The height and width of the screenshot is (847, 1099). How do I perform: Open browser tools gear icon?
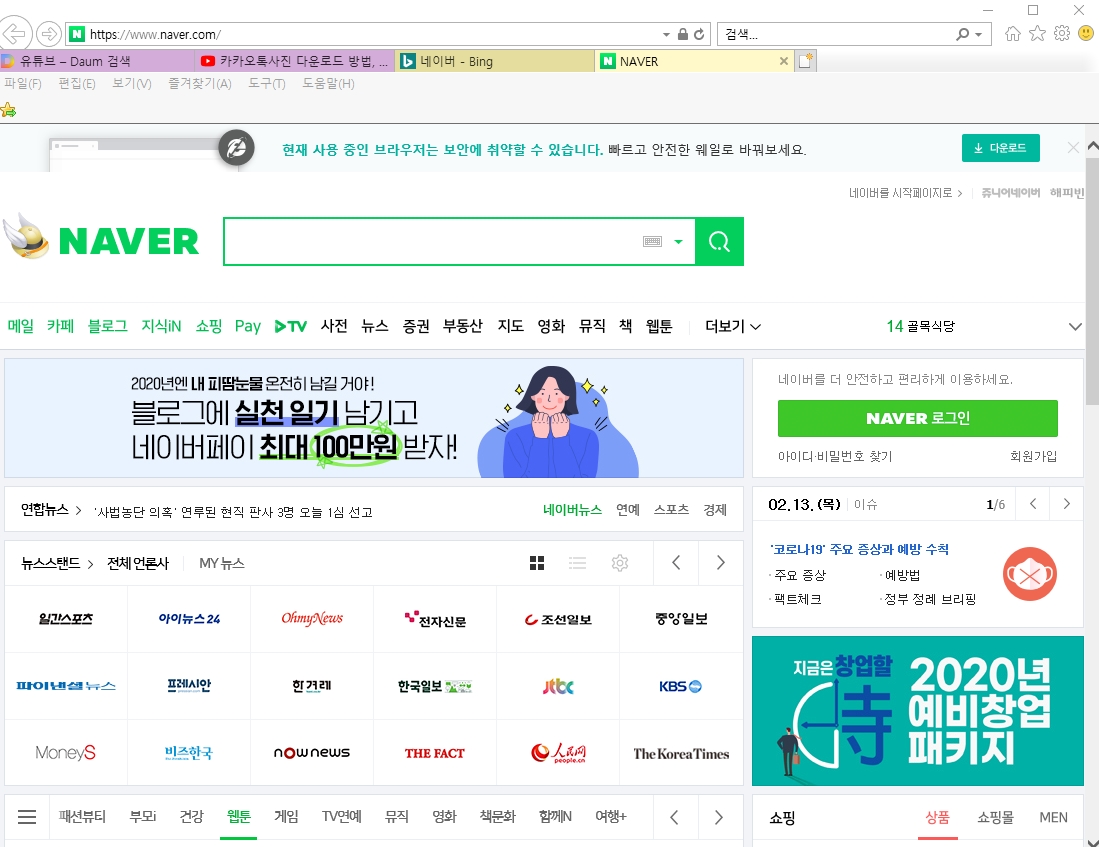click(x=1062, y=34)
